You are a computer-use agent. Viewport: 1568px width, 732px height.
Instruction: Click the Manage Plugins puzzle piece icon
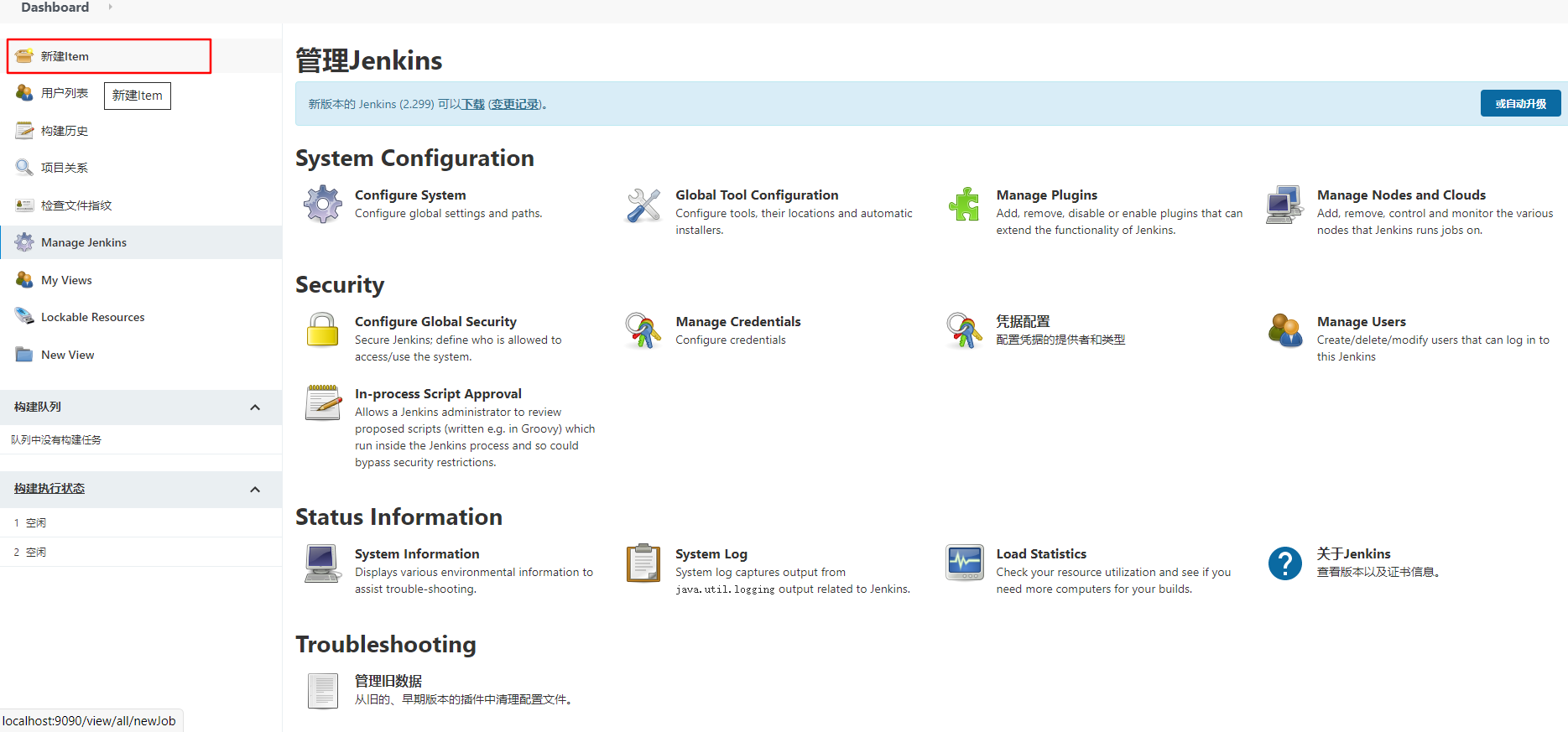[964, 205]
